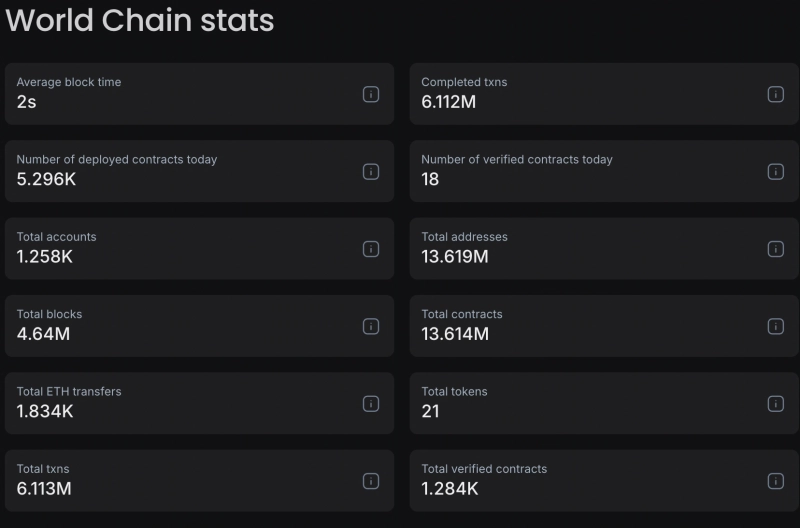The width and height of the screenshot is (800, 528).
Task: Show info for Total blocks
Action: [x=370, y=326]
